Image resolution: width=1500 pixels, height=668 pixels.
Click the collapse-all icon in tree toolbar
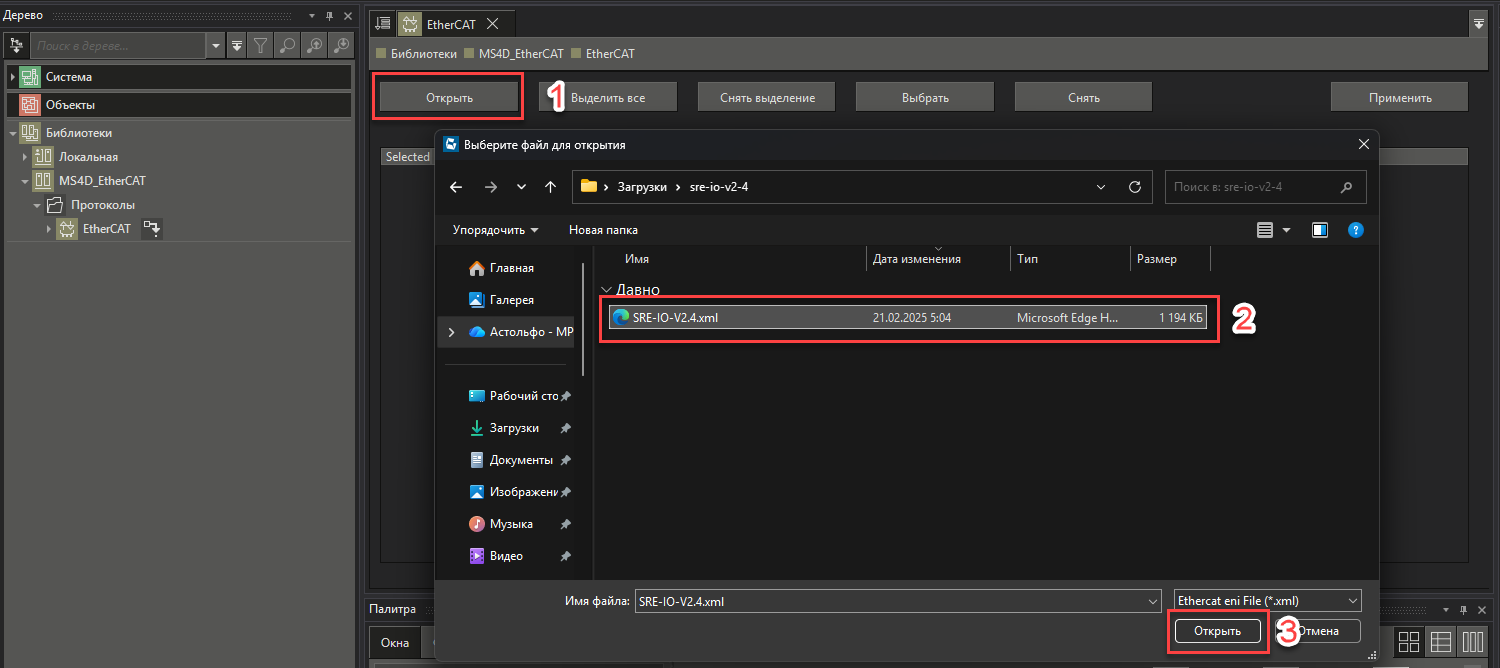click(x=237, y=45)
